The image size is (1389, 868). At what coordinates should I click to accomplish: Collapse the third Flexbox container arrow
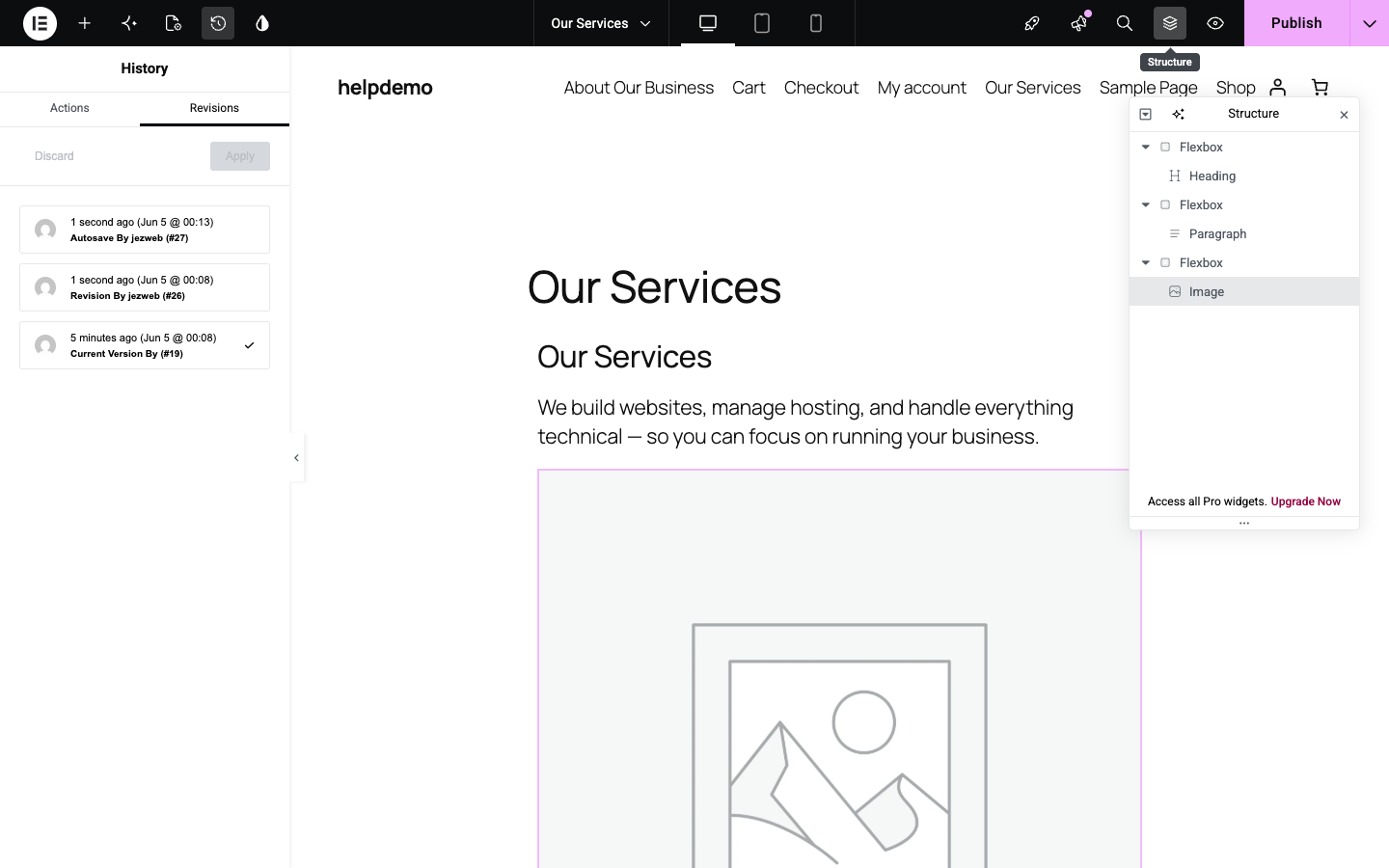pyautogui.click(x=1146, y=262)
